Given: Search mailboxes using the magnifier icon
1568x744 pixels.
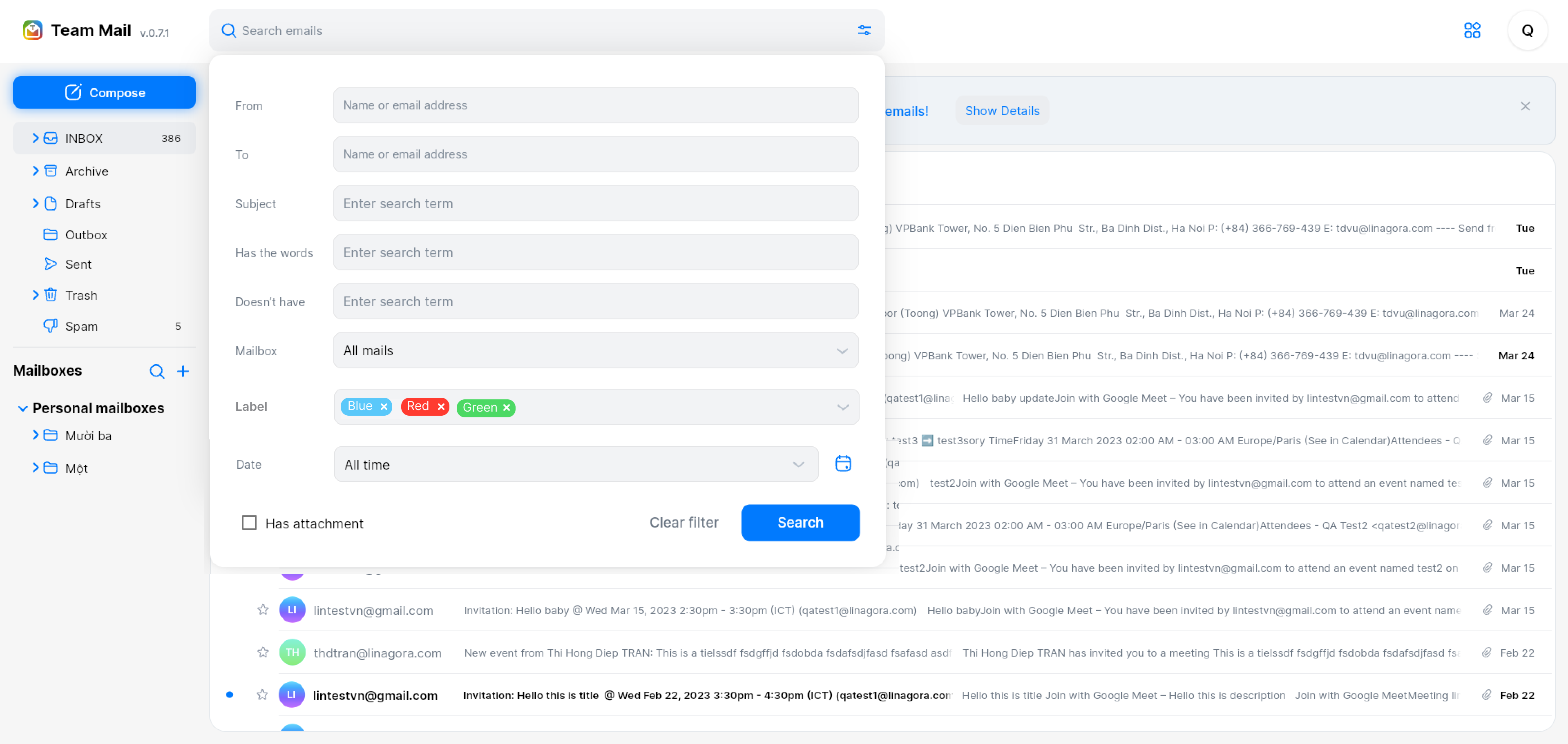Looking at the screenshot, I should point(157,371).
